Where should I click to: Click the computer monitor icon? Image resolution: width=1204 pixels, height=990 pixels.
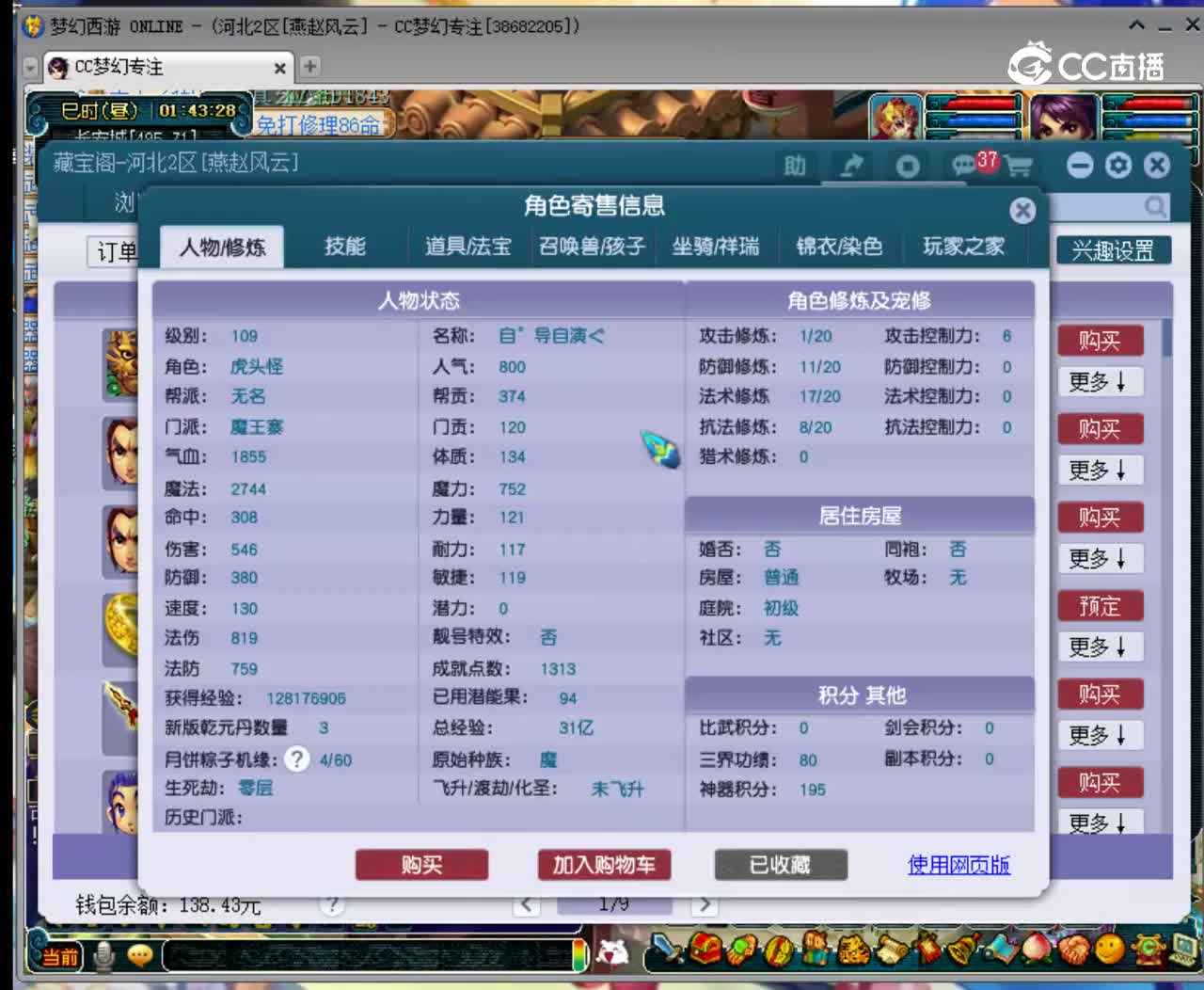click(x=1183, y=949)
